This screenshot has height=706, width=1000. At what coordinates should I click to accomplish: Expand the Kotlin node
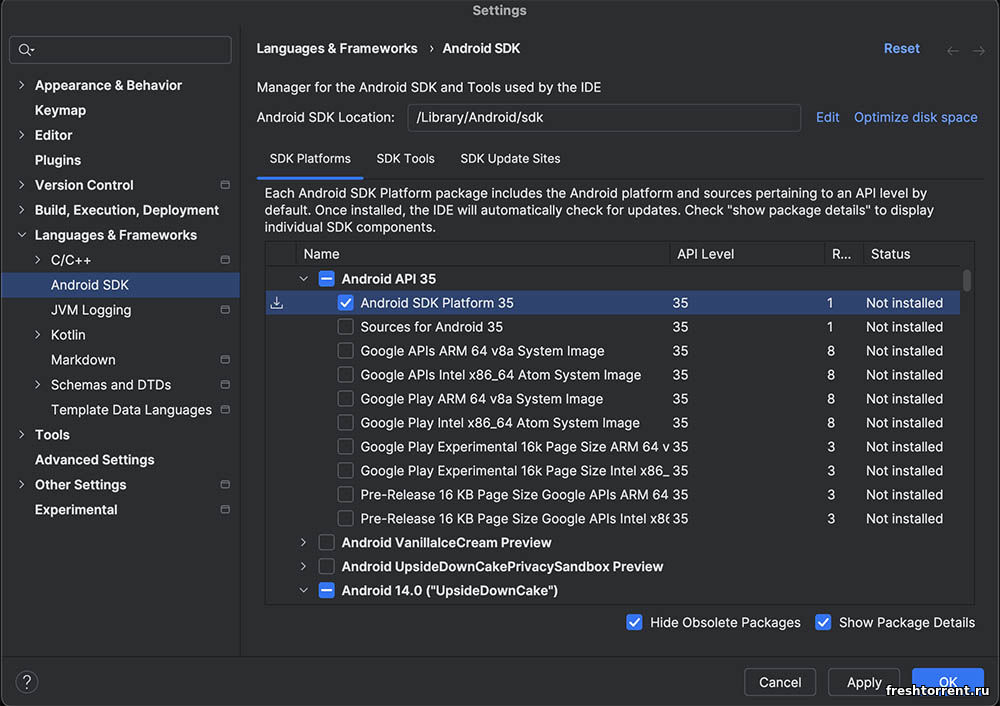(38, 335)
